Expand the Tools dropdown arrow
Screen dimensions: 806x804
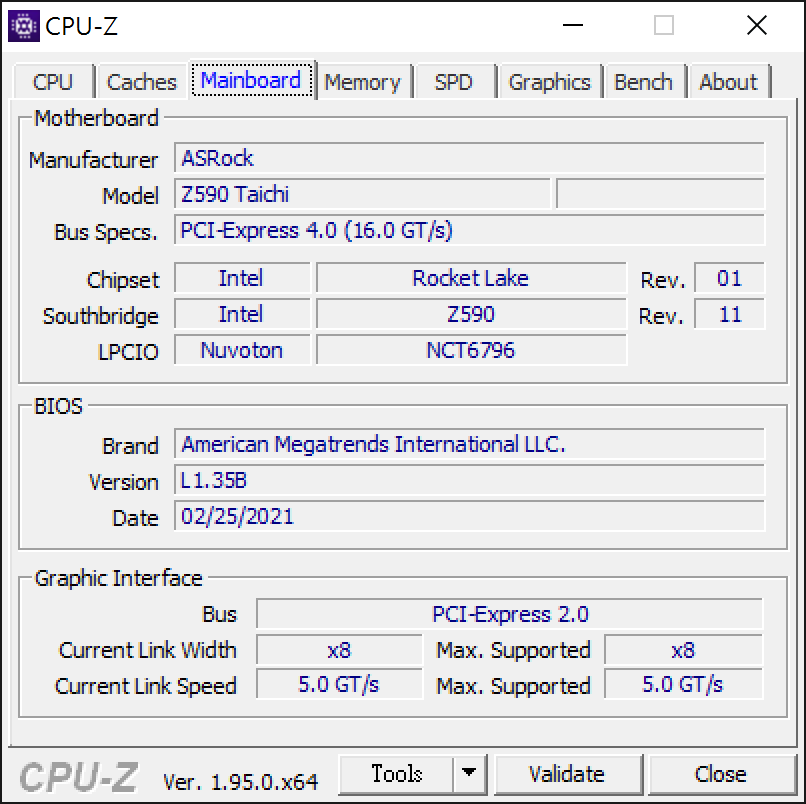pyautogui.click(x=469, y=774)
